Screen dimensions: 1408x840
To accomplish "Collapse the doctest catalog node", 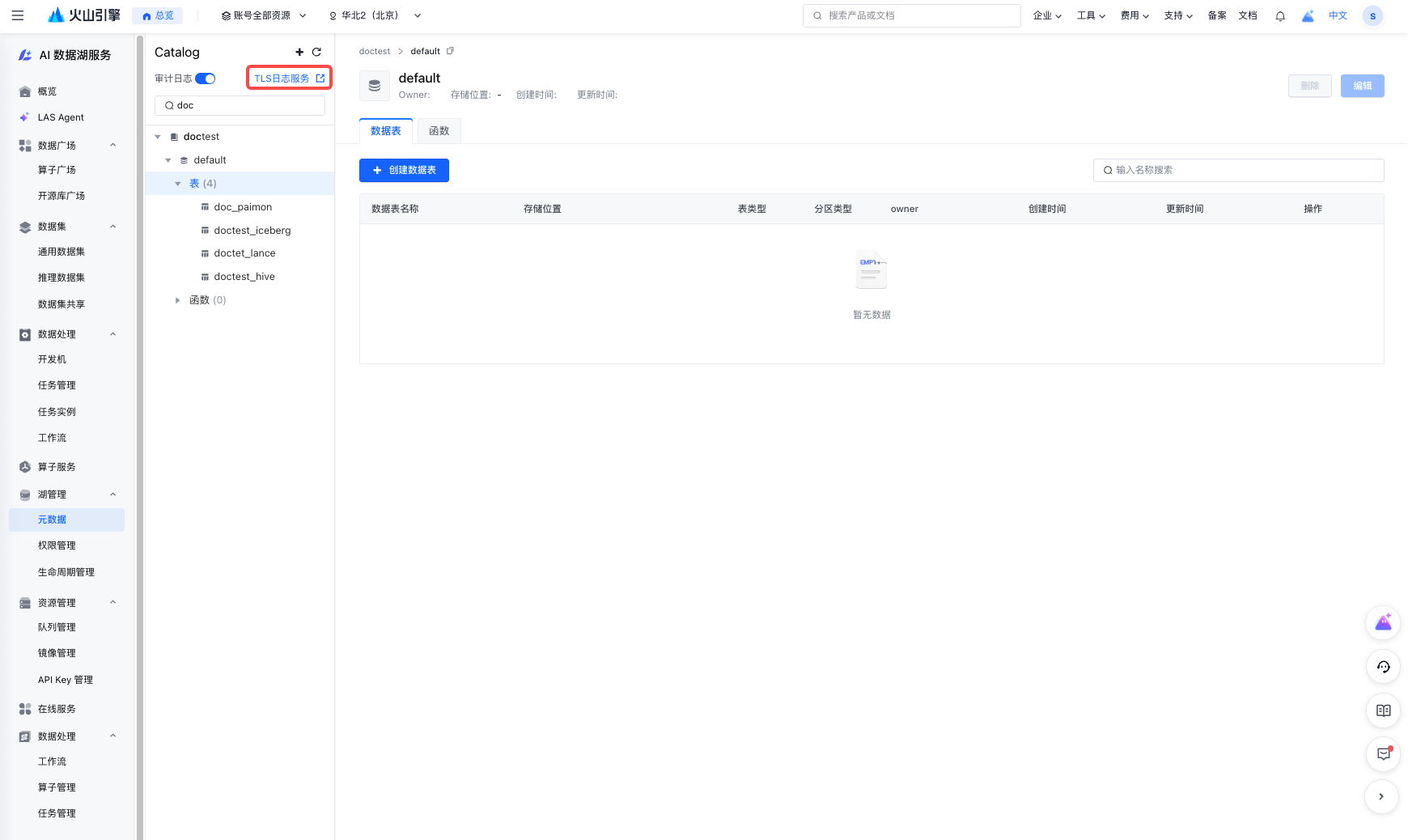I will point(158,137).
